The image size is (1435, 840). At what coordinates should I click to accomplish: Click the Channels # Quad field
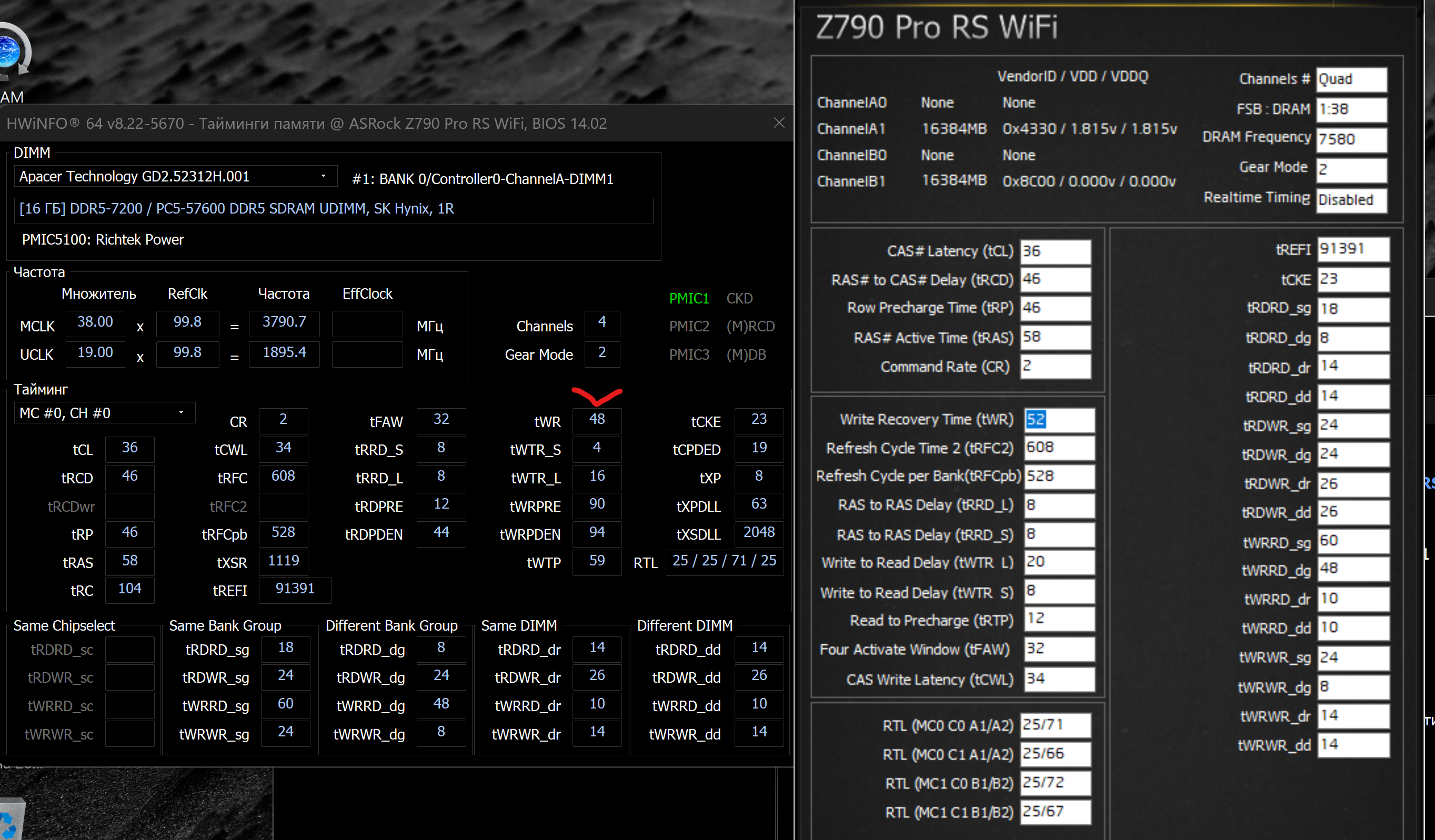pos(1351,79)
